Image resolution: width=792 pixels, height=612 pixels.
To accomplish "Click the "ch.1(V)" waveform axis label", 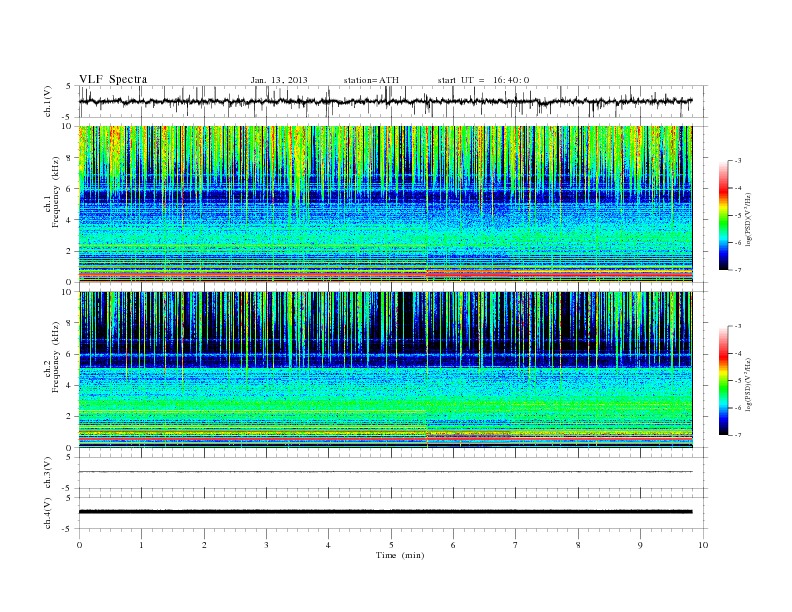I will [x=48, y=101].
